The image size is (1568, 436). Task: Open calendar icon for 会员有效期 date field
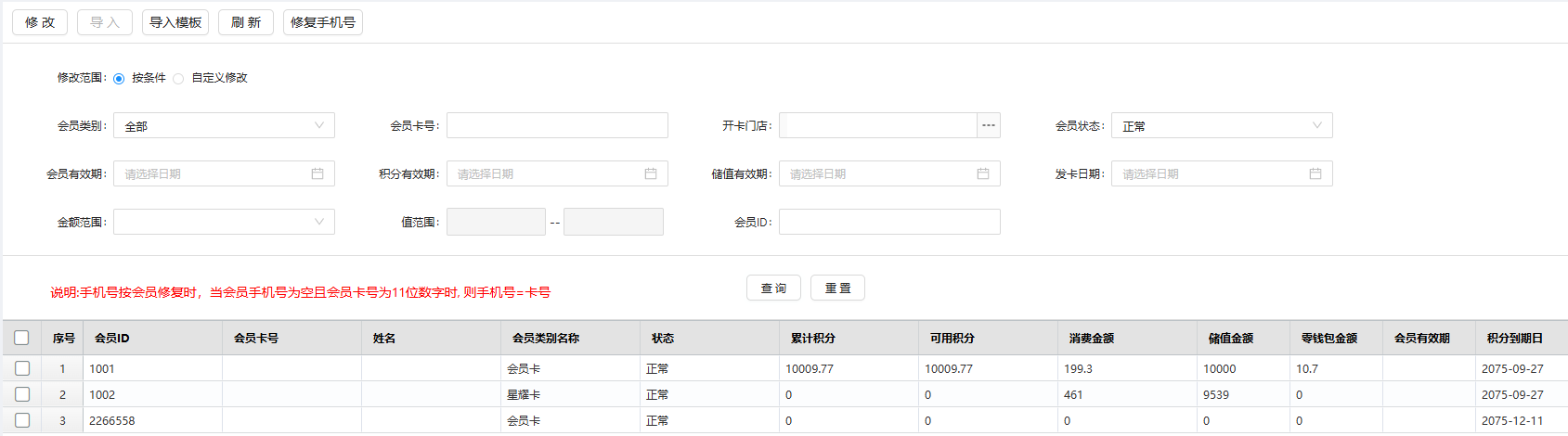tap(317, 173)
